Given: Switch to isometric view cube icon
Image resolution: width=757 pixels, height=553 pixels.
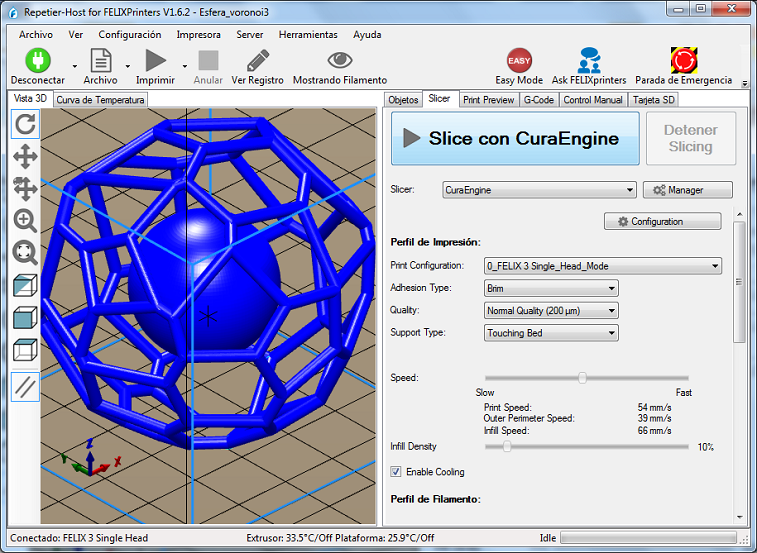Looking at the screenshot, I should point(25,285).
